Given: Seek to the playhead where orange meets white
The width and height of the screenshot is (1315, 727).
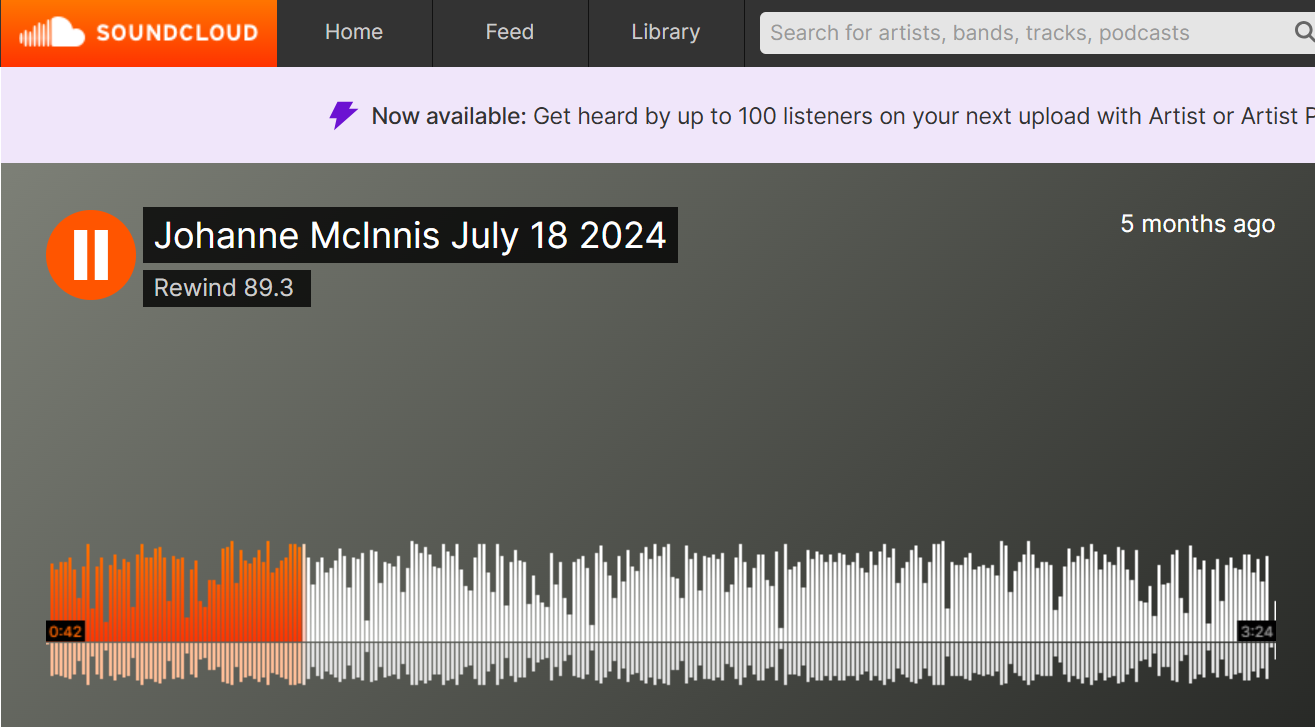Looking at the screenshot, I should (x=303, y=595).
